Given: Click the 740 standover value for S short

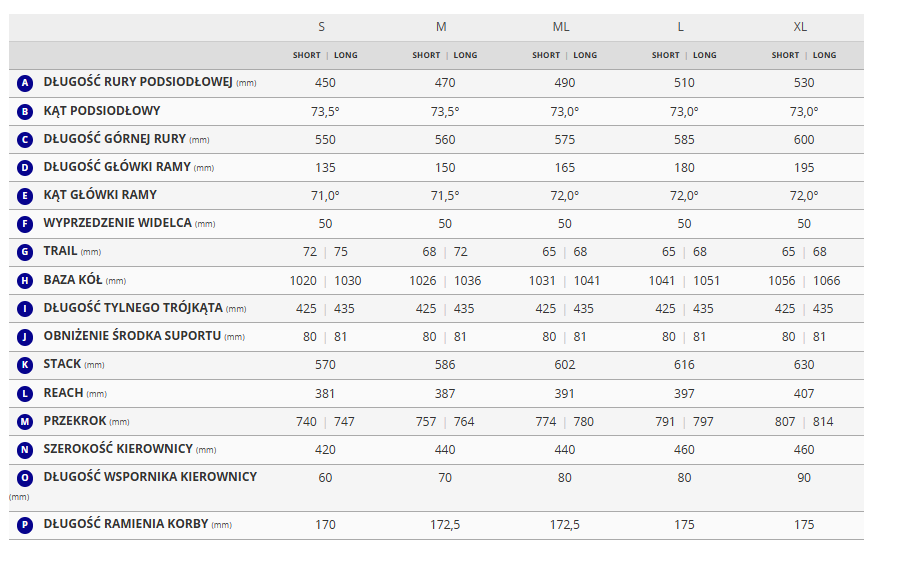Looking at the screenshot, I should 306,422.
